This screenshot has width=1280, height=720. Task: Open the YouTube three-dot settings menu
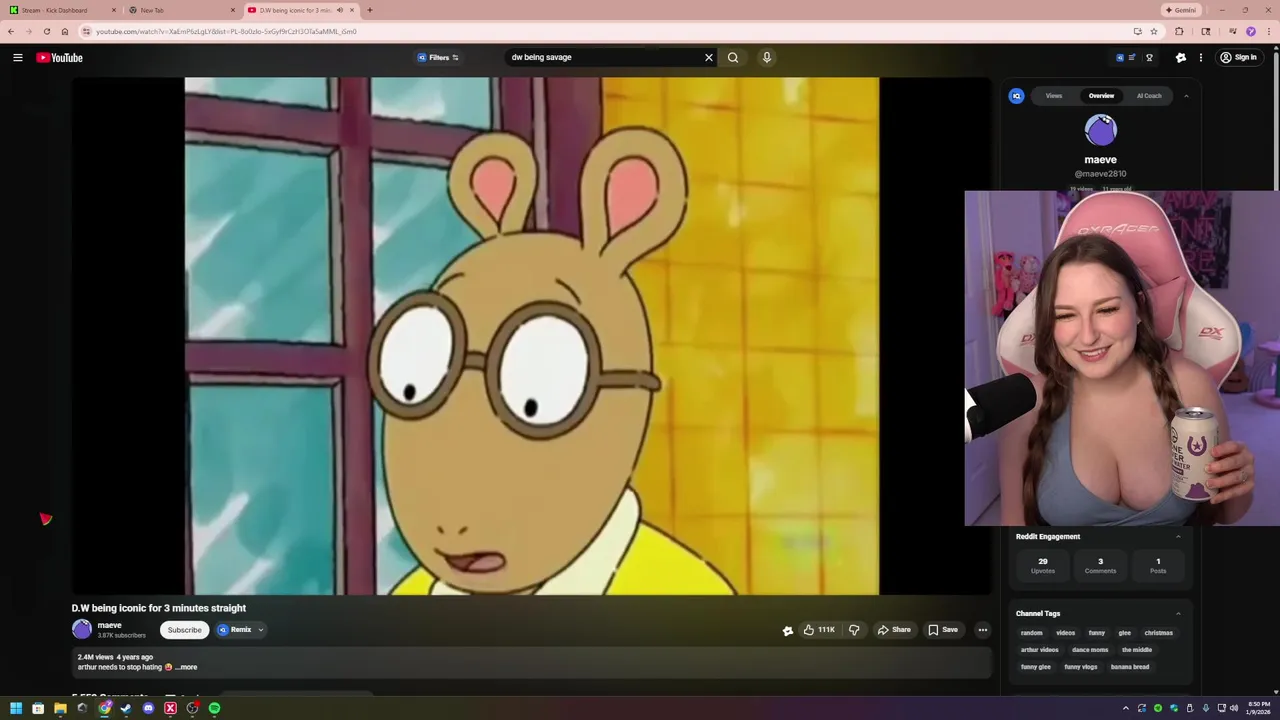(1201, 58)
